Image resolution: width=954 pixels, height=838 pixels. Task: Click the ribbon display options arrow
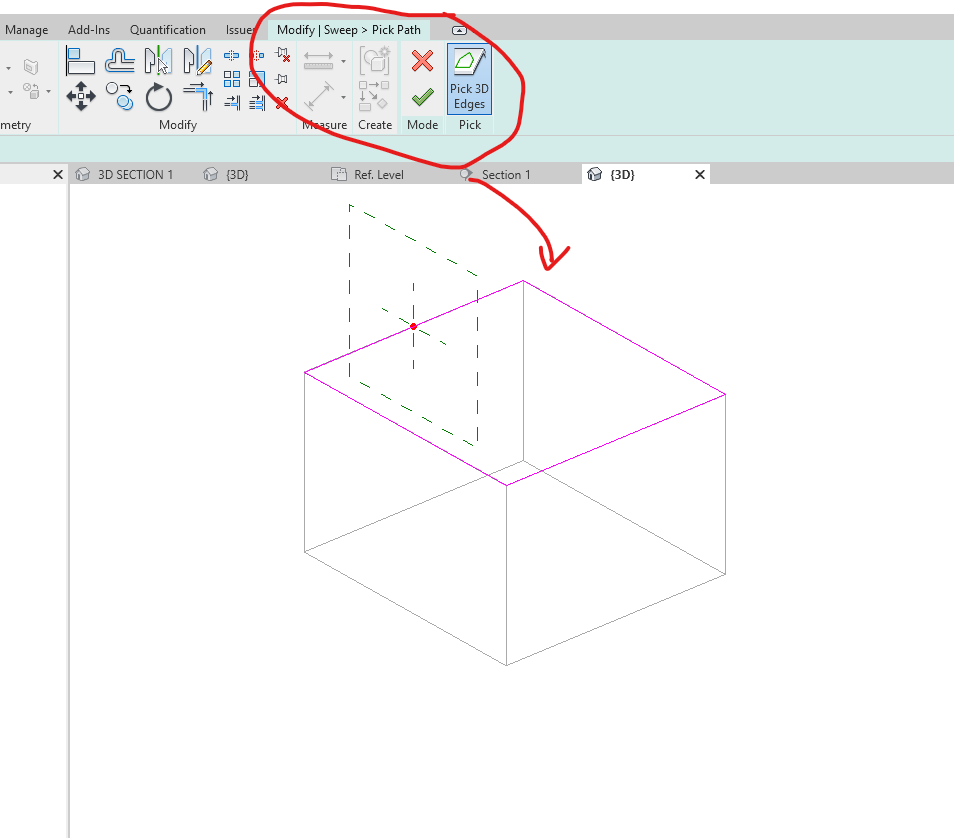coord(459,29)
